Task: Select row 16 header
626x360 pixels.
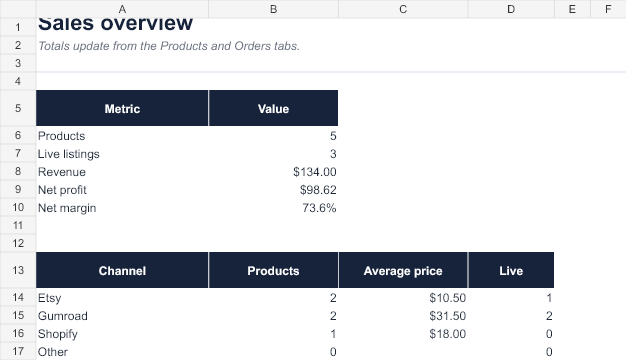Action: click(18, 333)
